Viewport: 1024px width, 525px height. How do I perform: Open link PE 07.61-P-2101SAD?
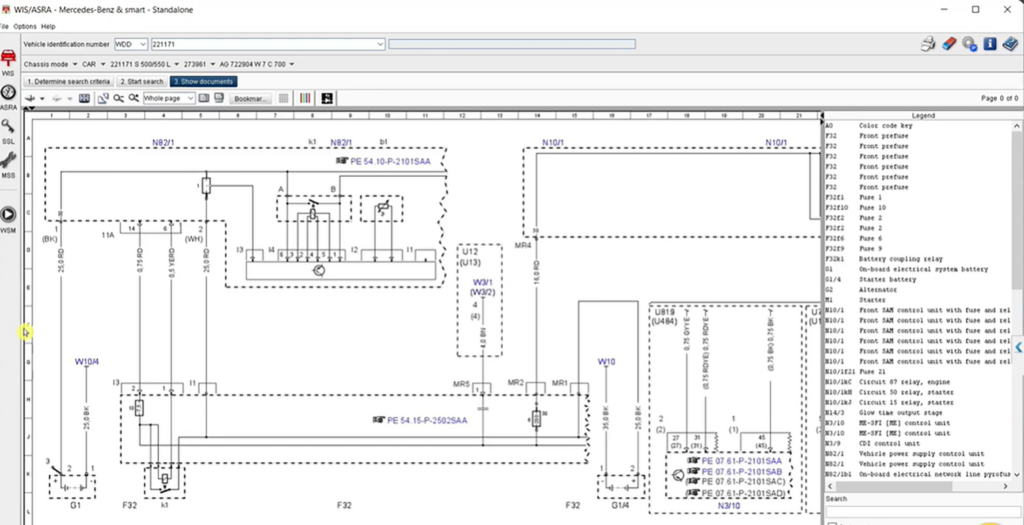741,492
